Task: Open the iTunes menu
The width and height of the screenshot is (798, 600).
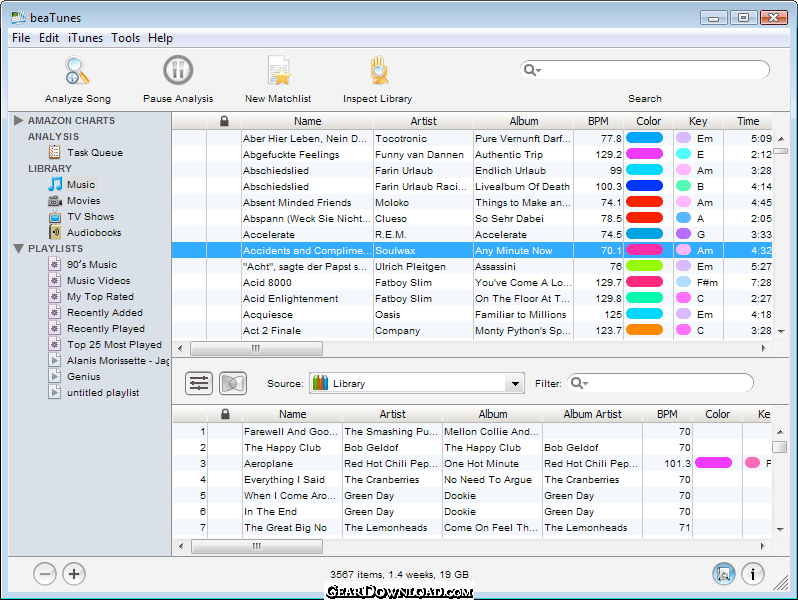Action: coord(85,38)
